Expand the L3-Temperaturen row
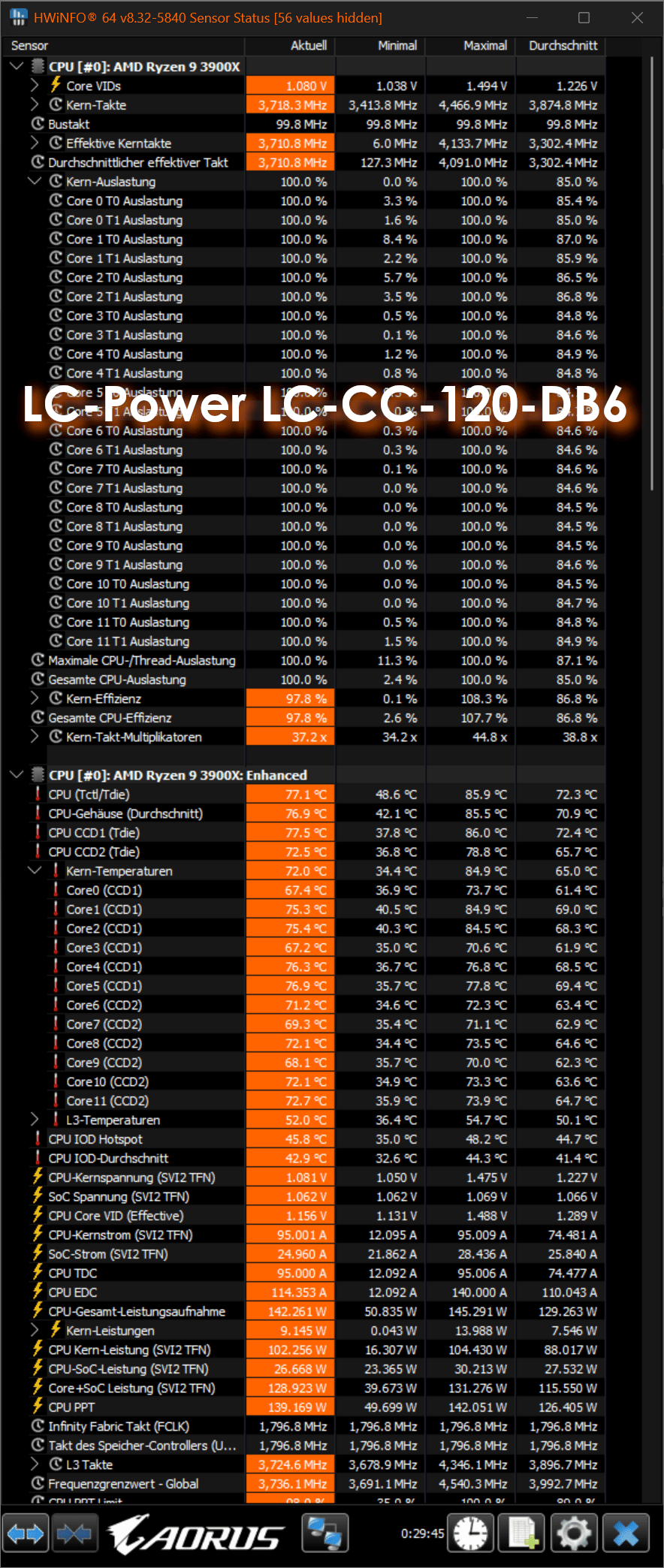The height and width of the screenshot is (1568, 664). click(35, 1120)
